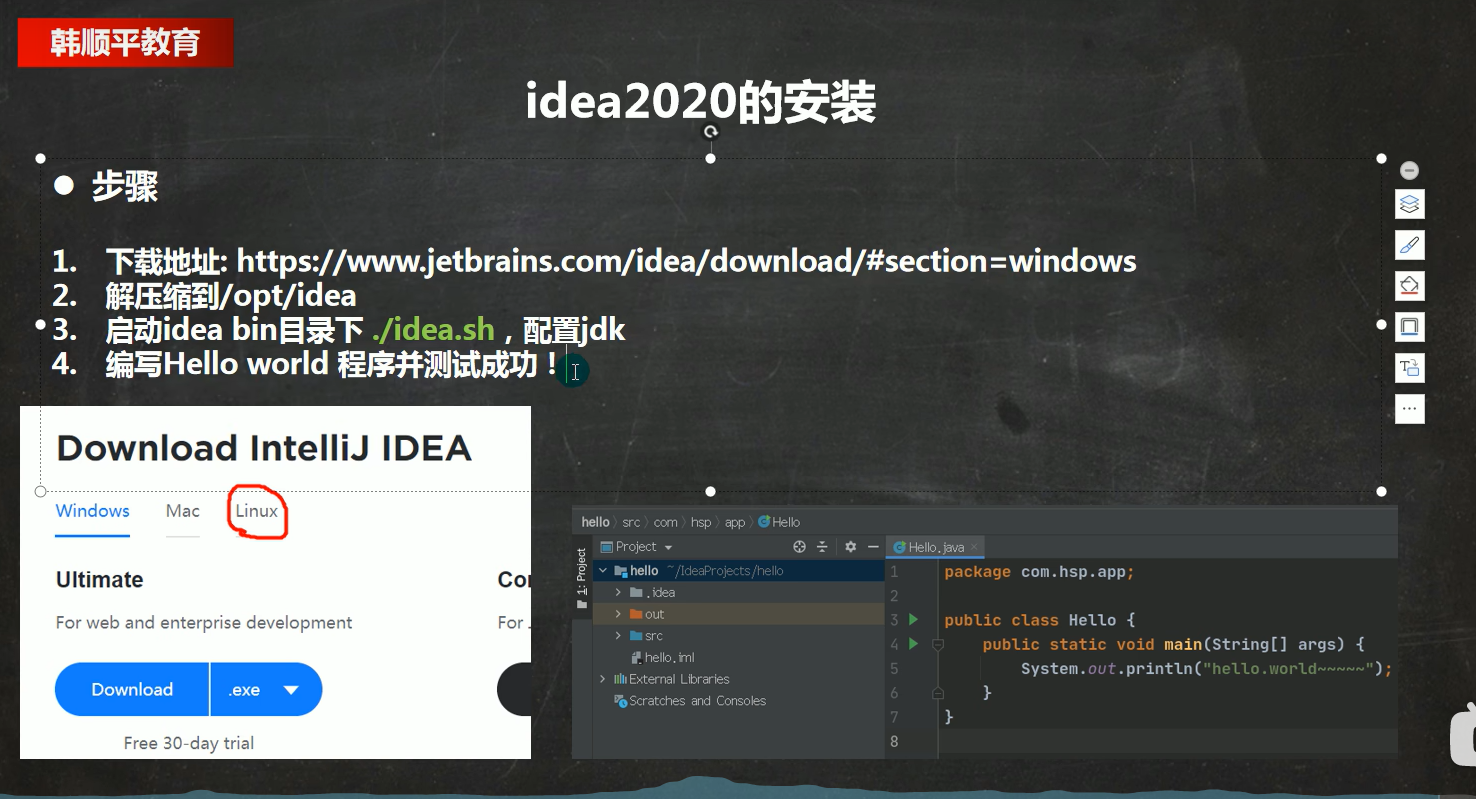Select Scratches and Consoles row
The height and width of the screenshot is (799, 1476).
pyautogui.click(x=739, y=701)
